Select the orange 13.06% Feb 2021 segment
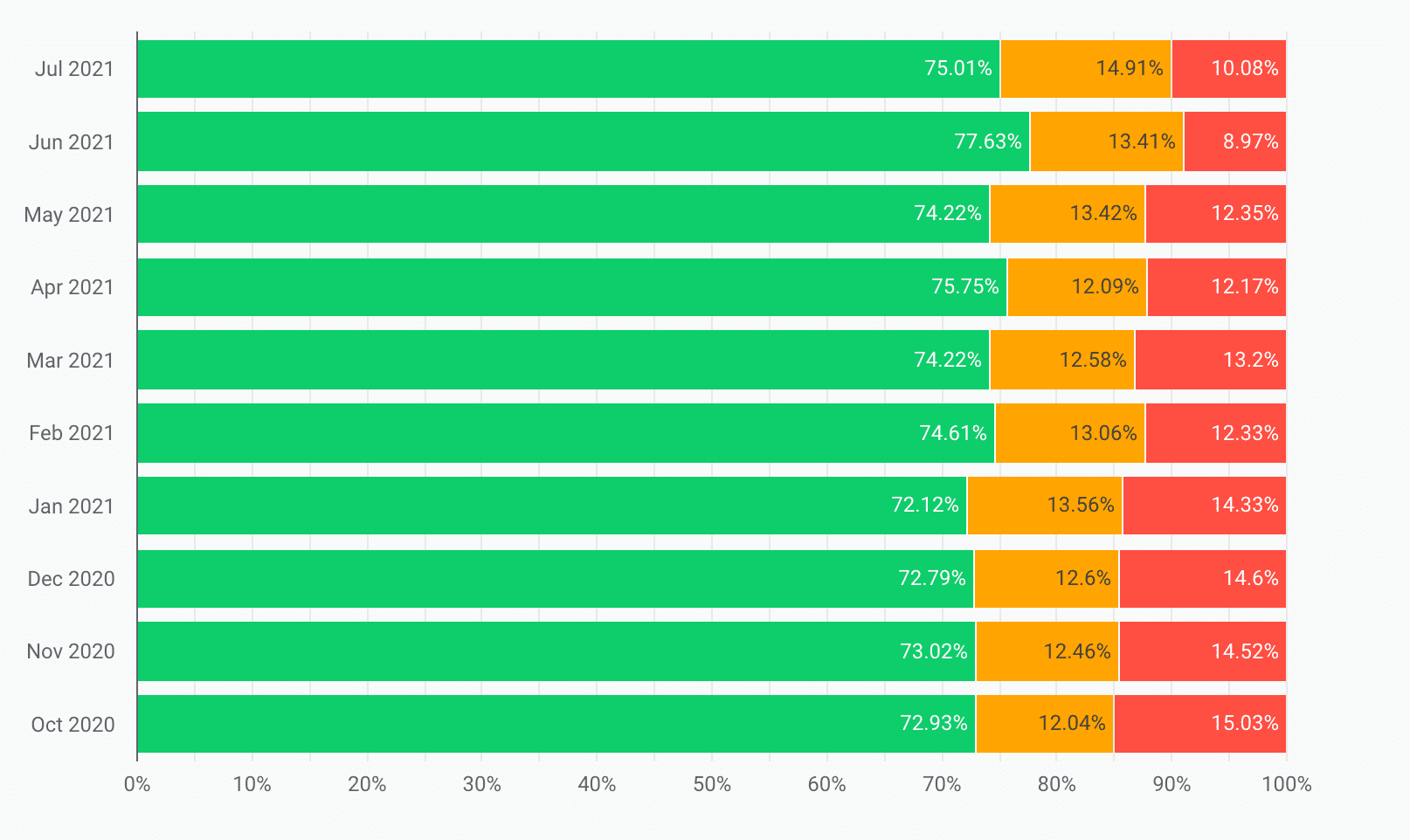1410x840 pixels. (x=1069, y=433)
